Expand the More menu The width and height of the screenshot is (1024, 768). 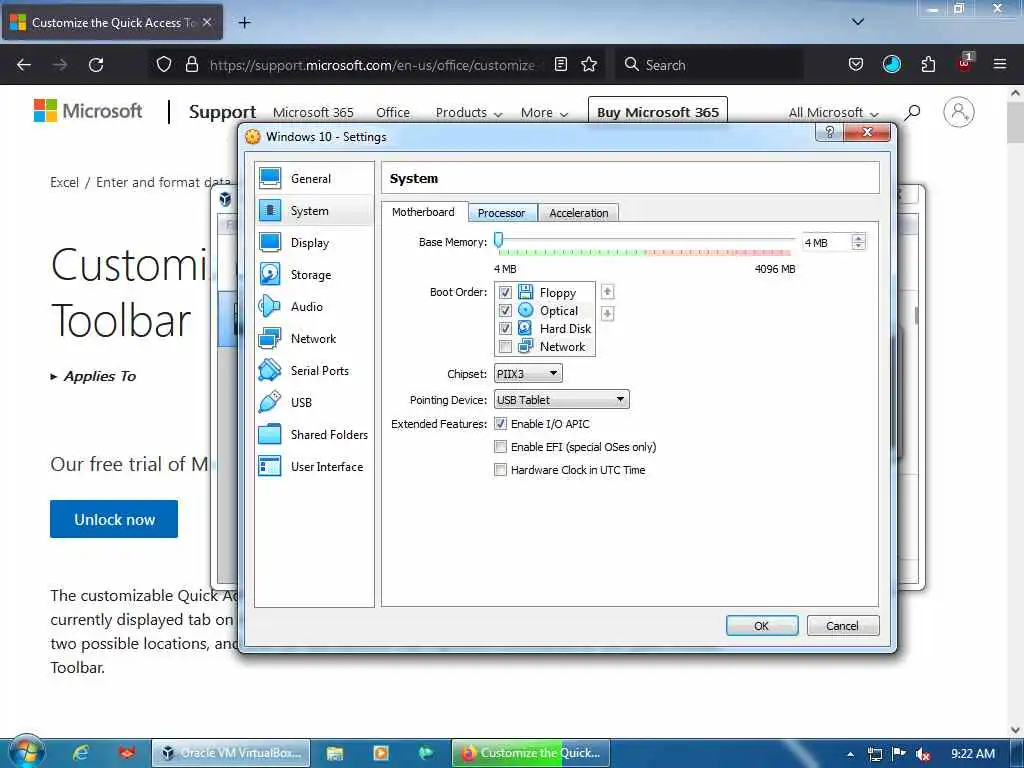[544, 112]
